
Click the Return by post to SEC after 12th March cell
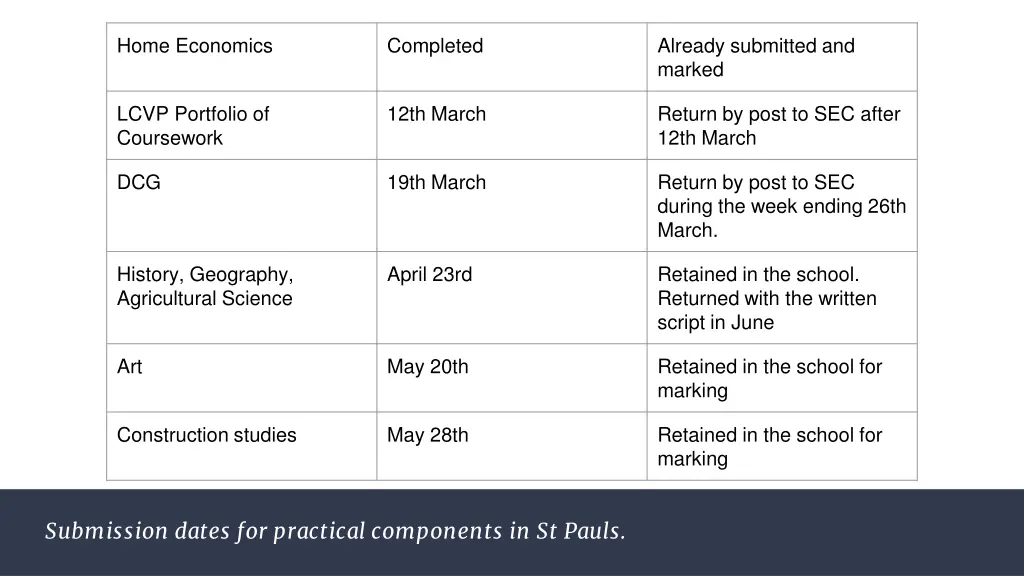[782, 125]
